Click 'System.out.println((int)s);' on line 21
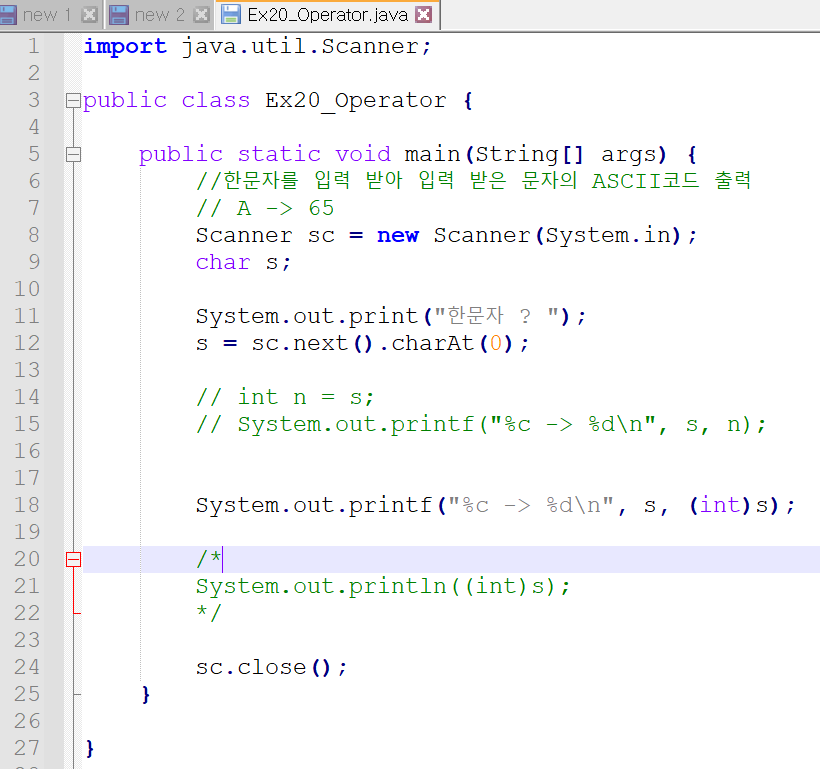 pos(383,586)
